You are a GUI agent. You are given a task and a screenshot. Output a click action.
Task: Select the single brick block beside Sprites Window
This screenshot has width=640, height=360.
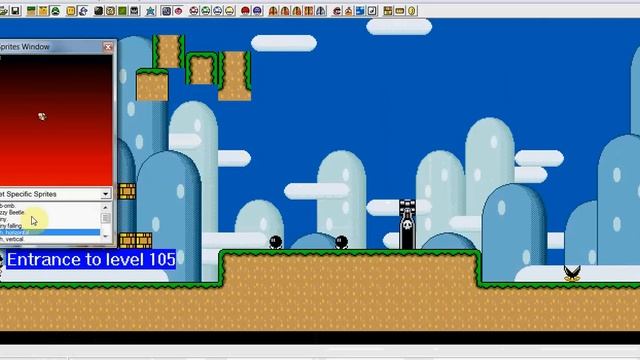tap(127, 191)
